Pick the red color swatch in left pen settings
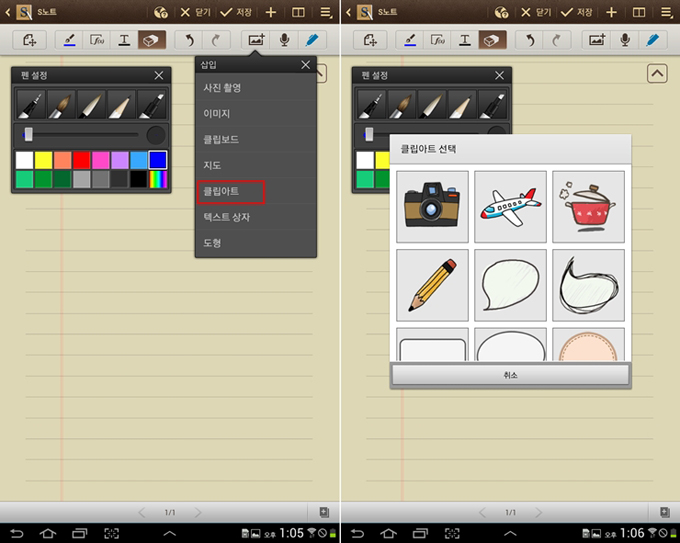This screenshot has height=543, width=680. pos(82,160)
